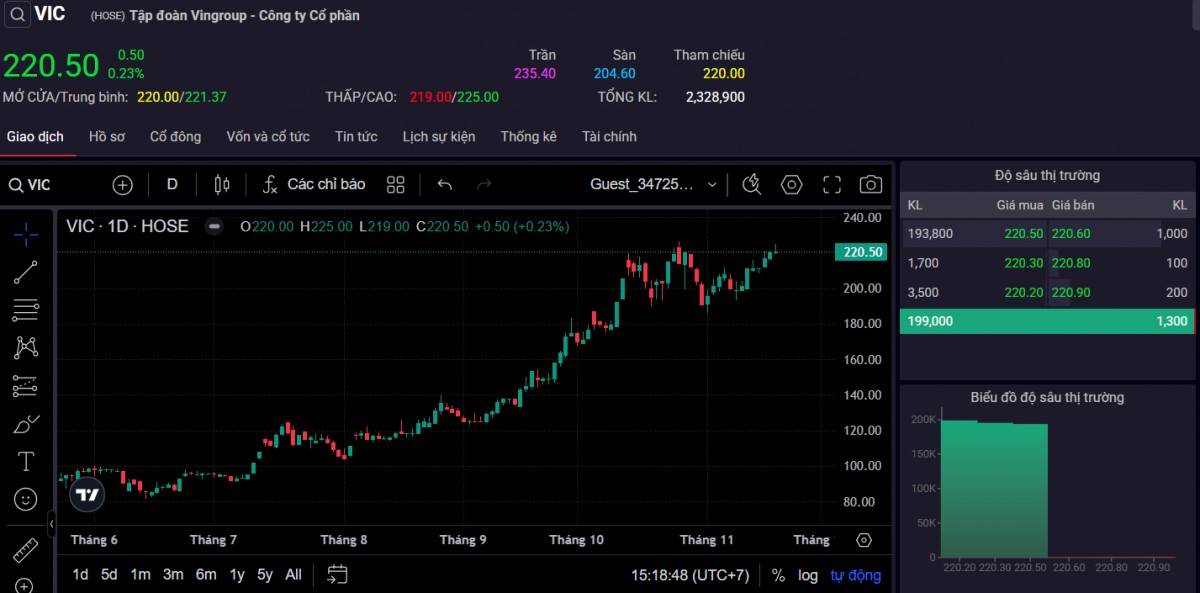Click ask price 220.60 in market depth
The width and height of the screenshot is (1200, 593).
[x=1071, y=234]
